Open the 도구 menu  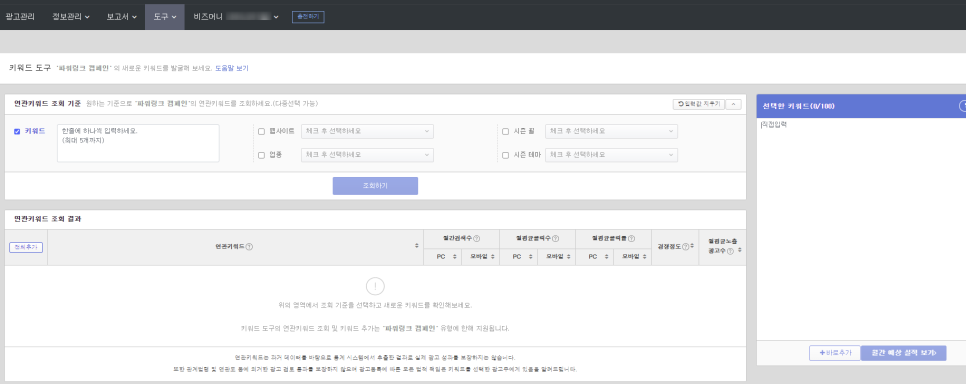[164, 17]
